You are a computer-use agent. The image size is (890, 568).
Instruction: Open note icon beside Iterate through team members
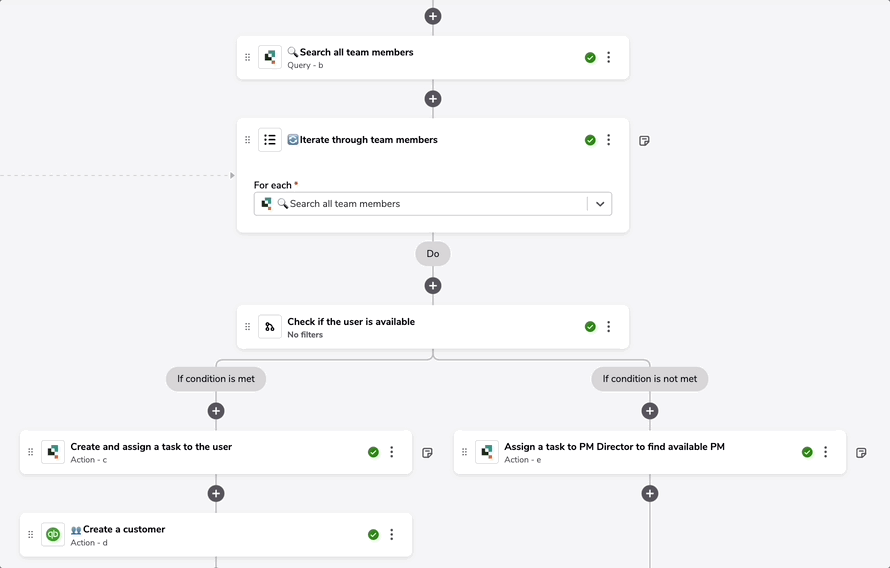click(x=644, y=140)
